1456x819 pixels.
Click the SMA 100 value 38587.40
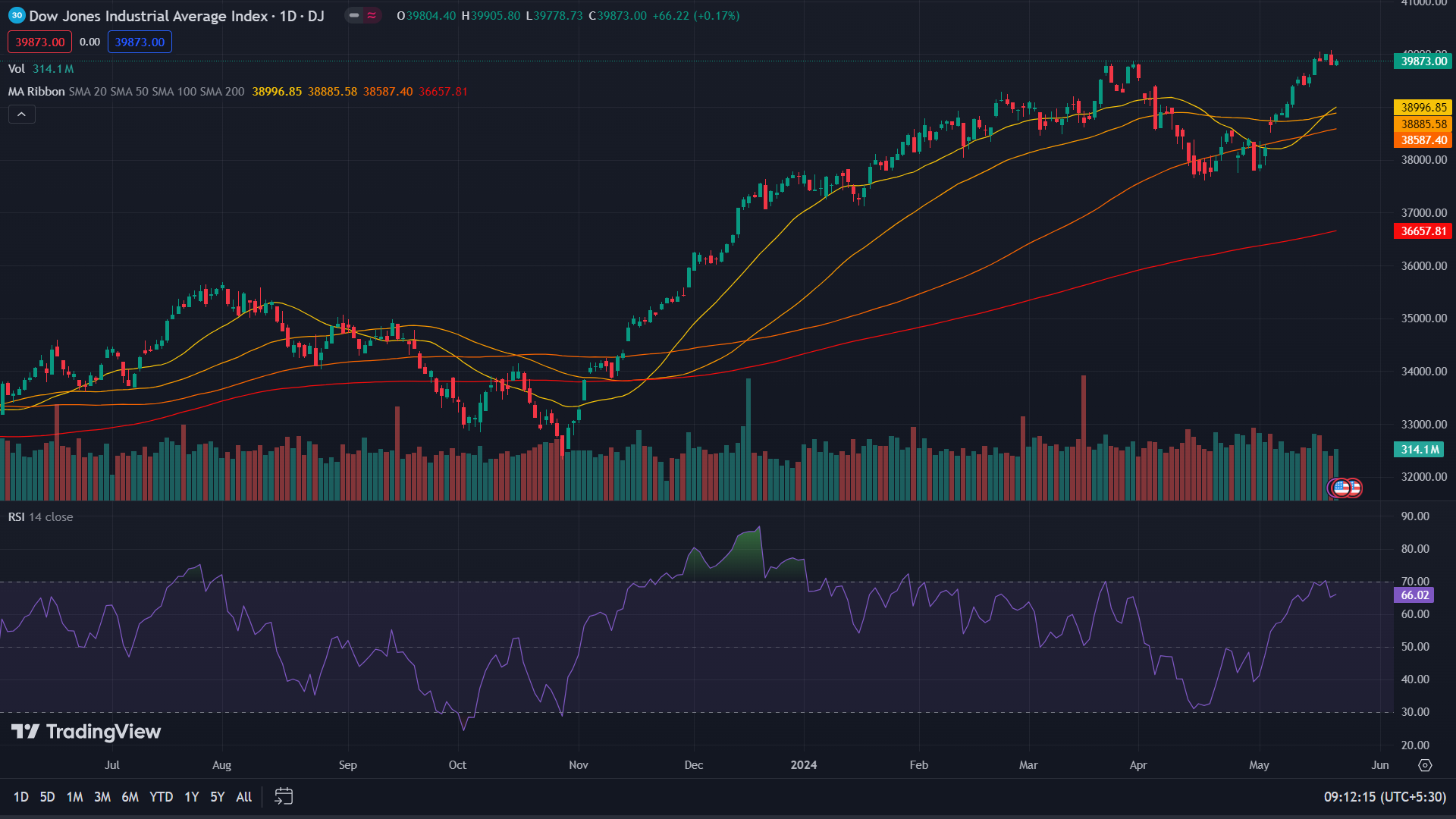click(388, 92)
